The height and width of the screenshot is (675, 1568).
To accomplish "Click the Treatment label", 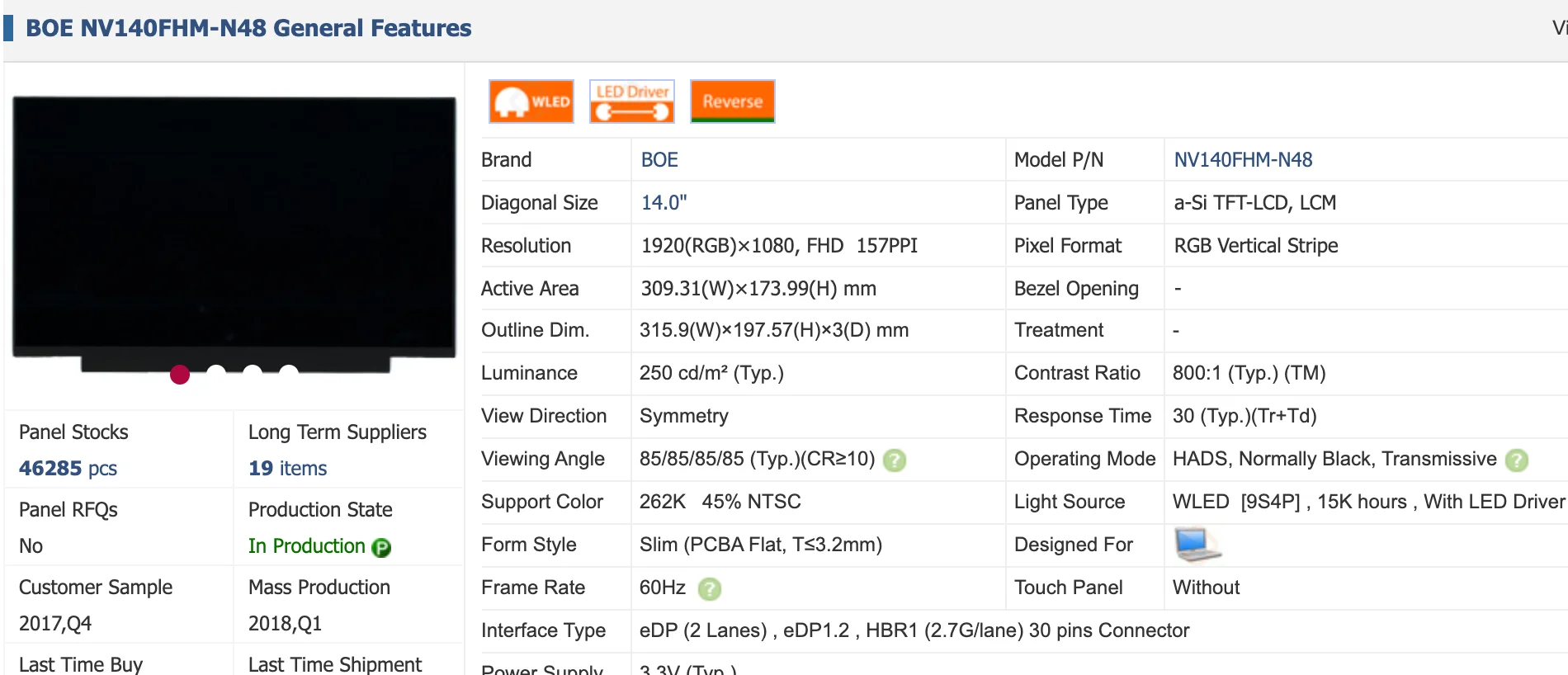I will pos(1059,330).
